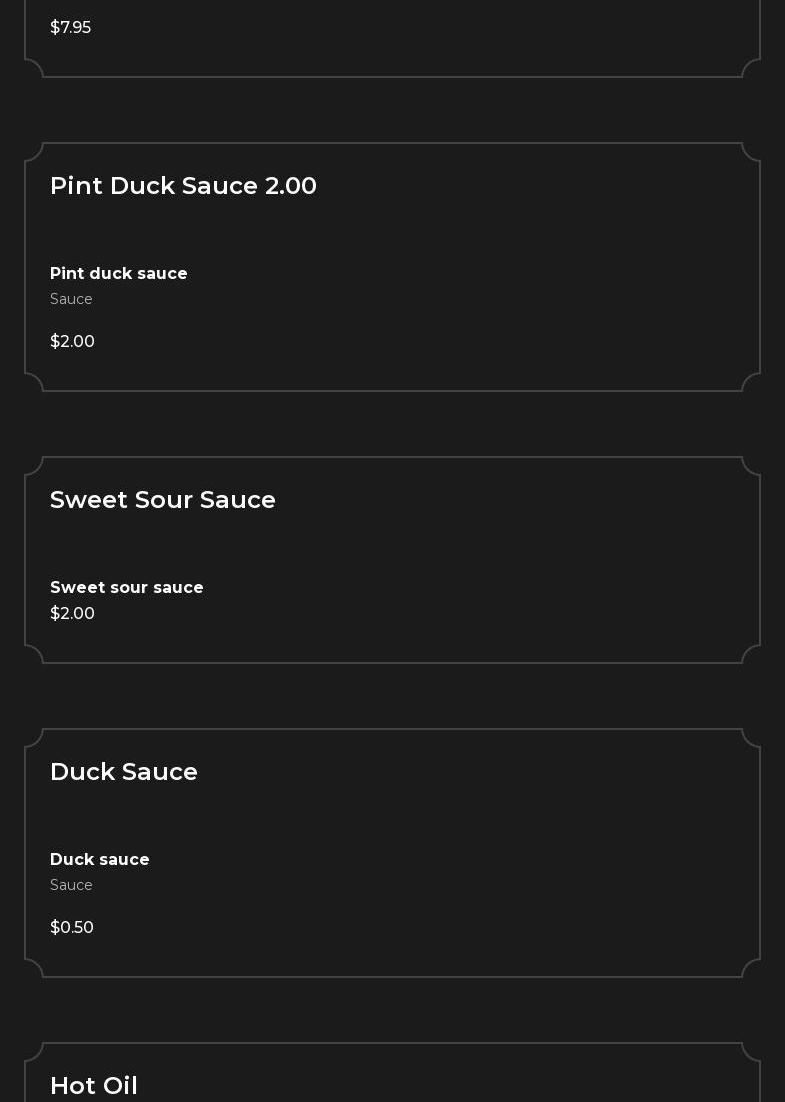
Task: Click the $2.00 price for Sweet sour sauce
Action: tap(72, 614)
